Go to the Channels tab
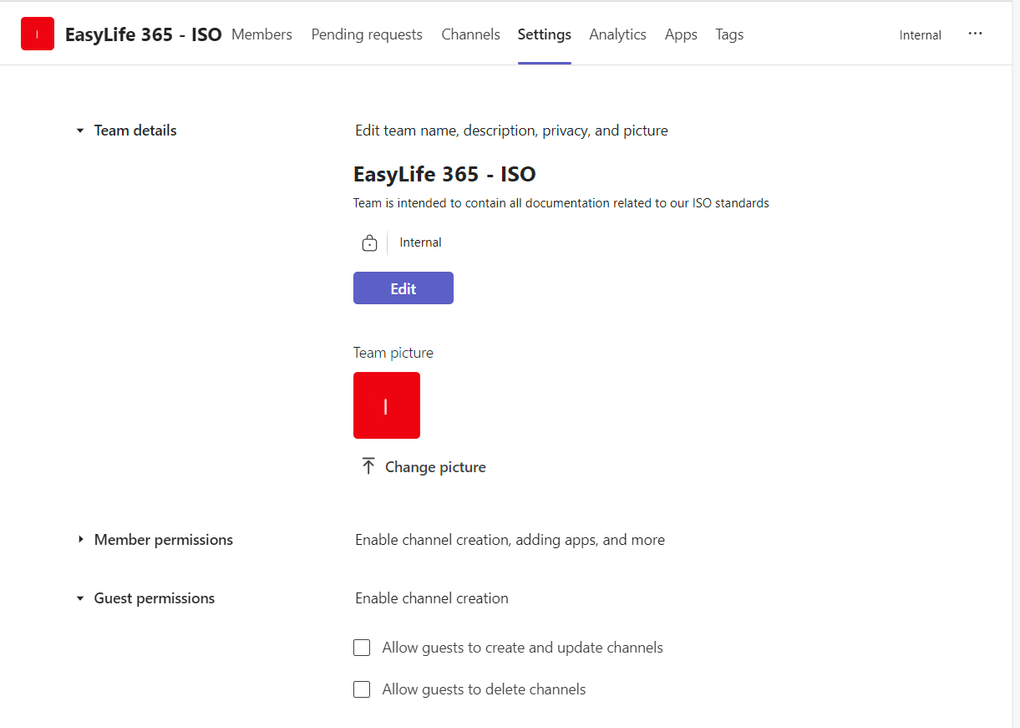Screen dimensions: 1020x728 [470, 34]
